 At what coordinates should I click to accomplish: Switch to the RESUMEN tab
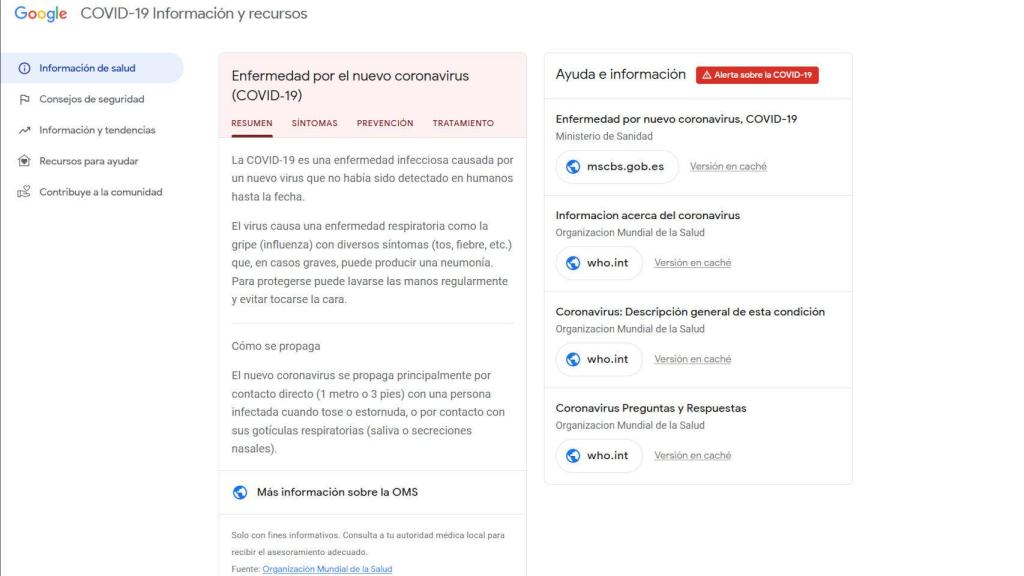click(251, 123)
